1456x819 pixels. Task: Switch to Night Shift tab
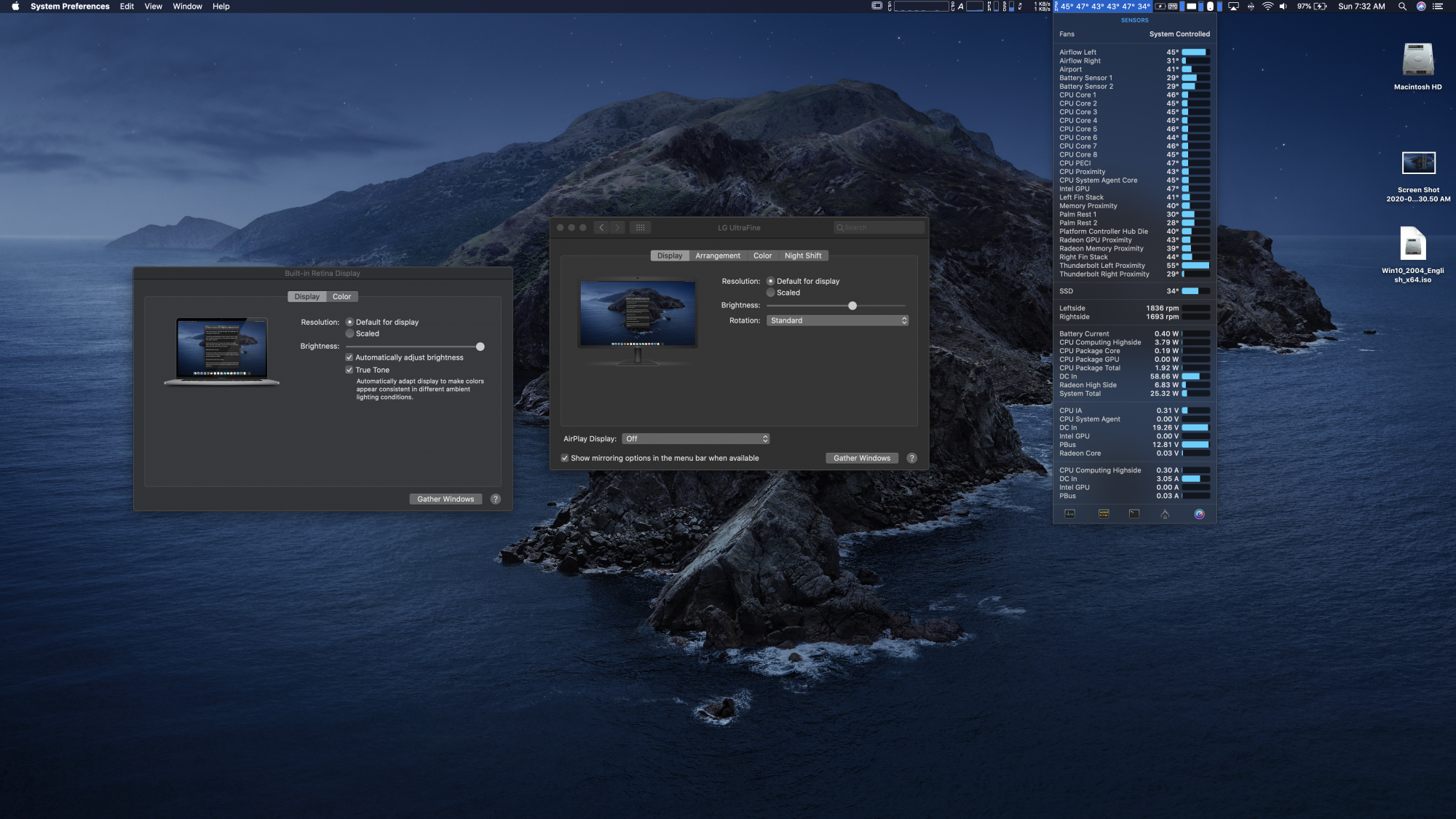(802, 256)
